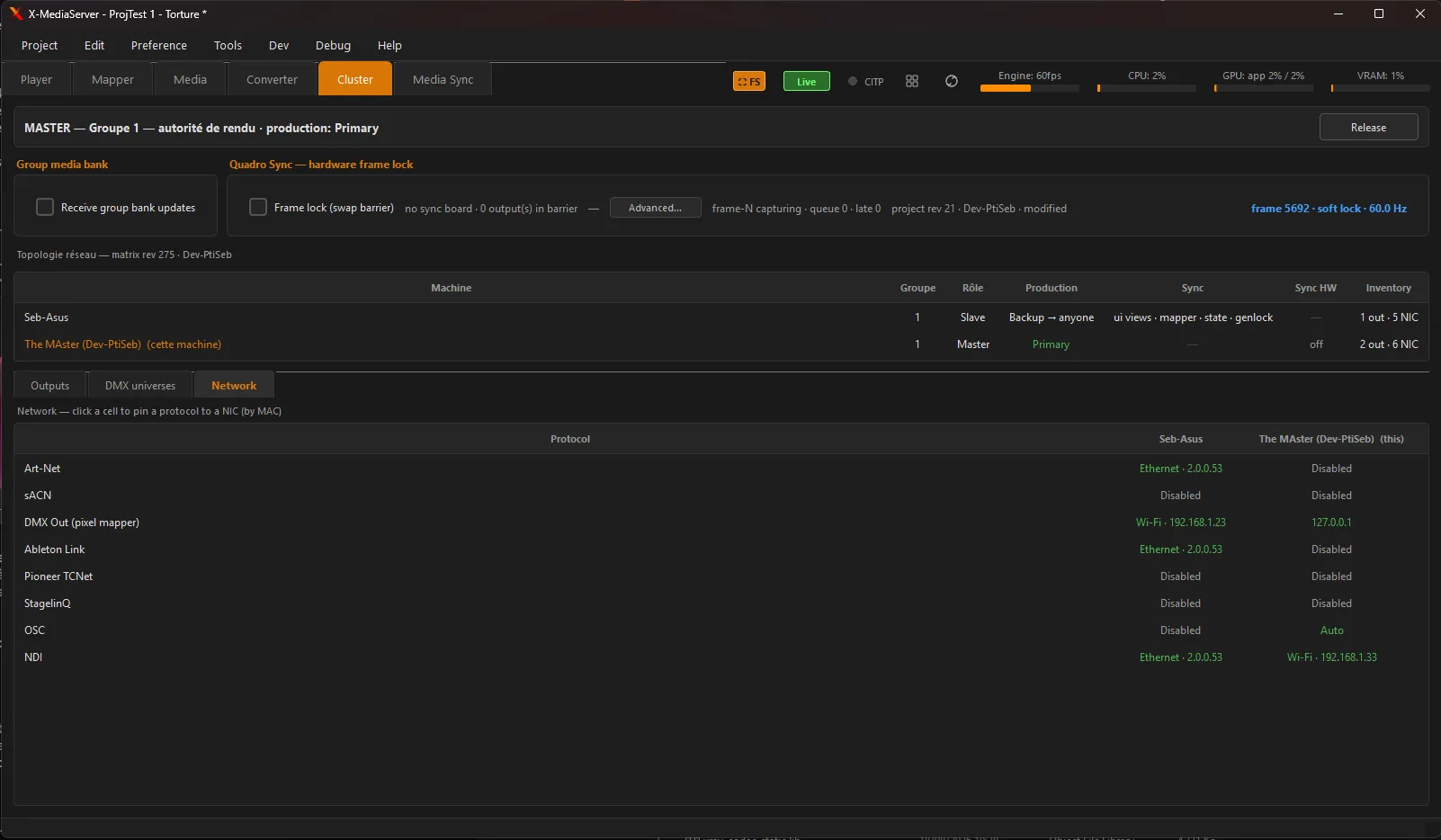This screenshot has height=840, width=1441.
Task: Open the DMX universes sub-tab
Action: (x=140, y=385)
